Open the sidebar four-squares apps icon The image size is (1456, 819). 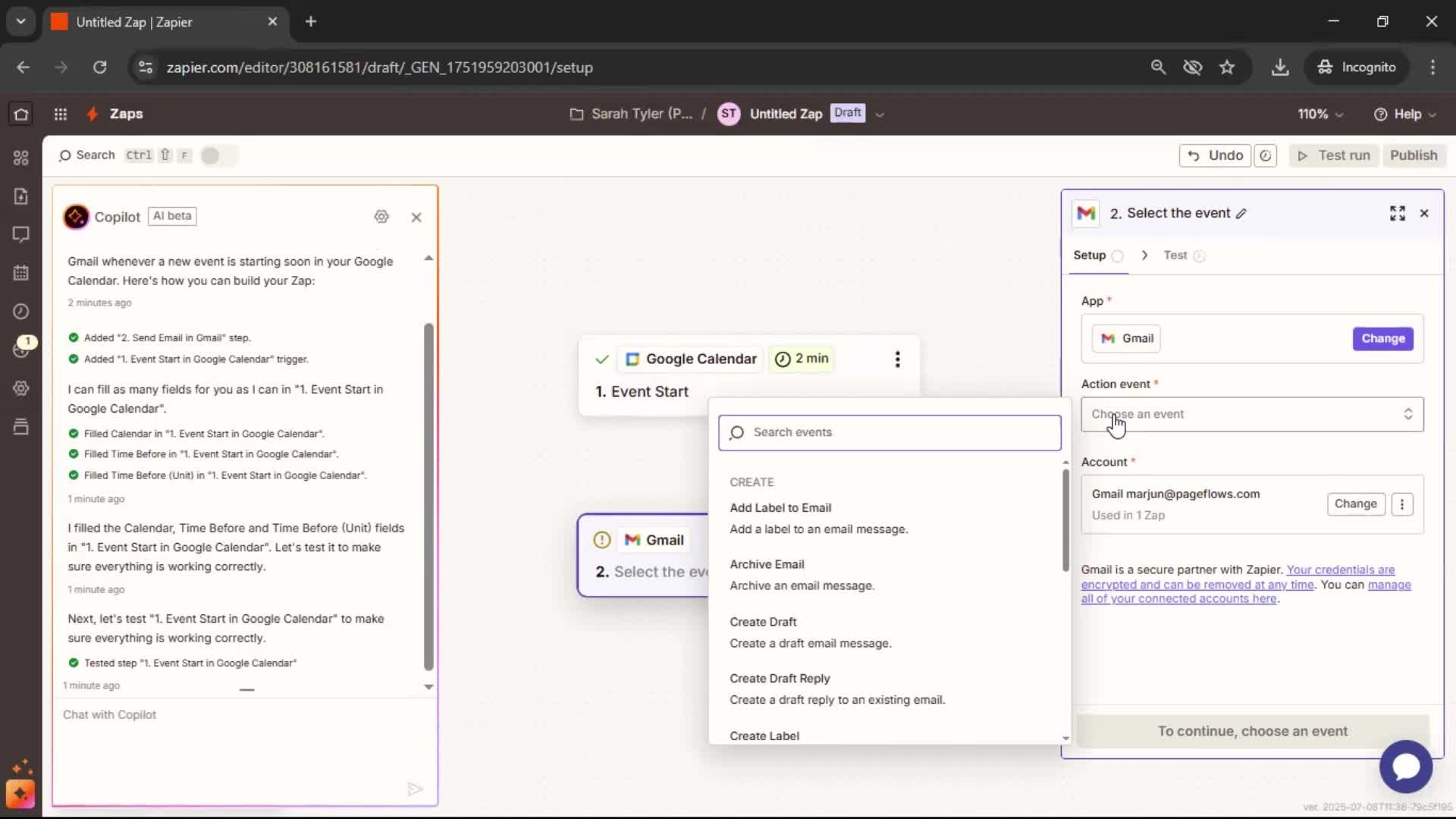[21, 158]
